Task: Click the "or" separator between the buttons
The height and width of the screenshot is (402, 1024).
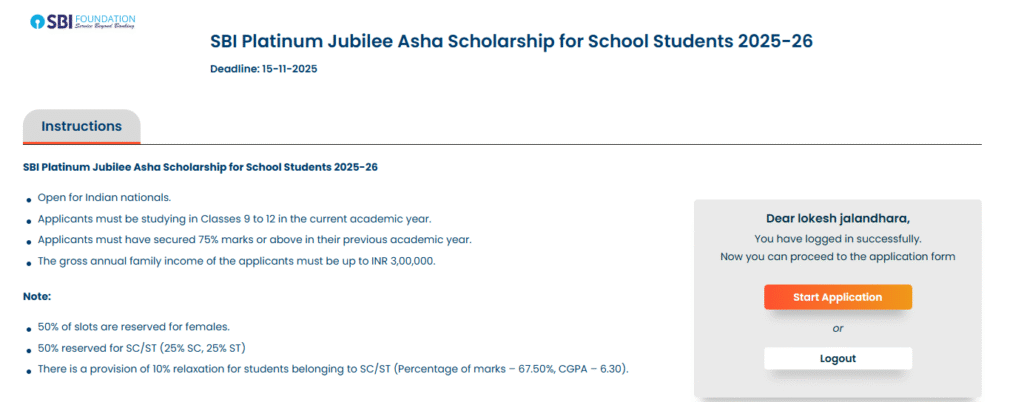Action: (x=838, y=328)
